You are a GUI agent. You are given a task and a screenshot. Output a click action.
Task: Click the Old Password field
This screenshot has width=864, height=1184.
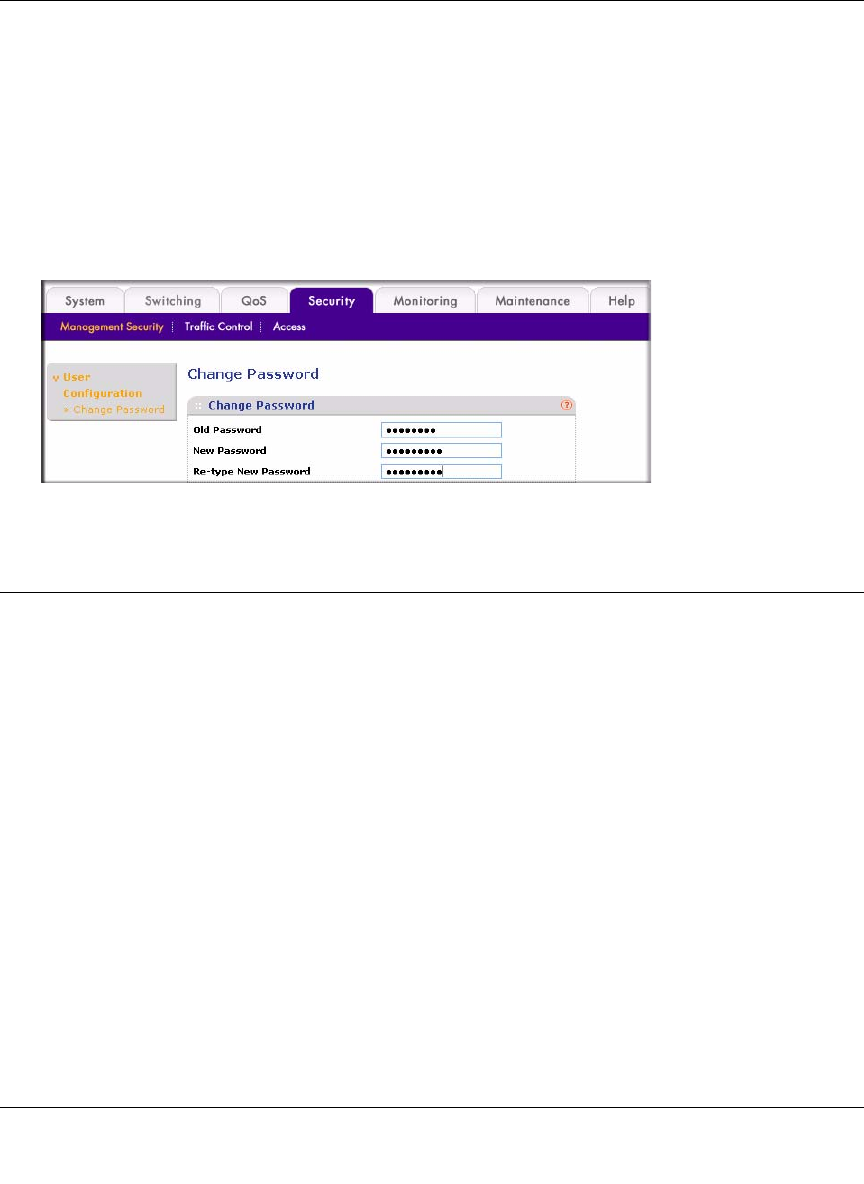click(x=441, y=430)
